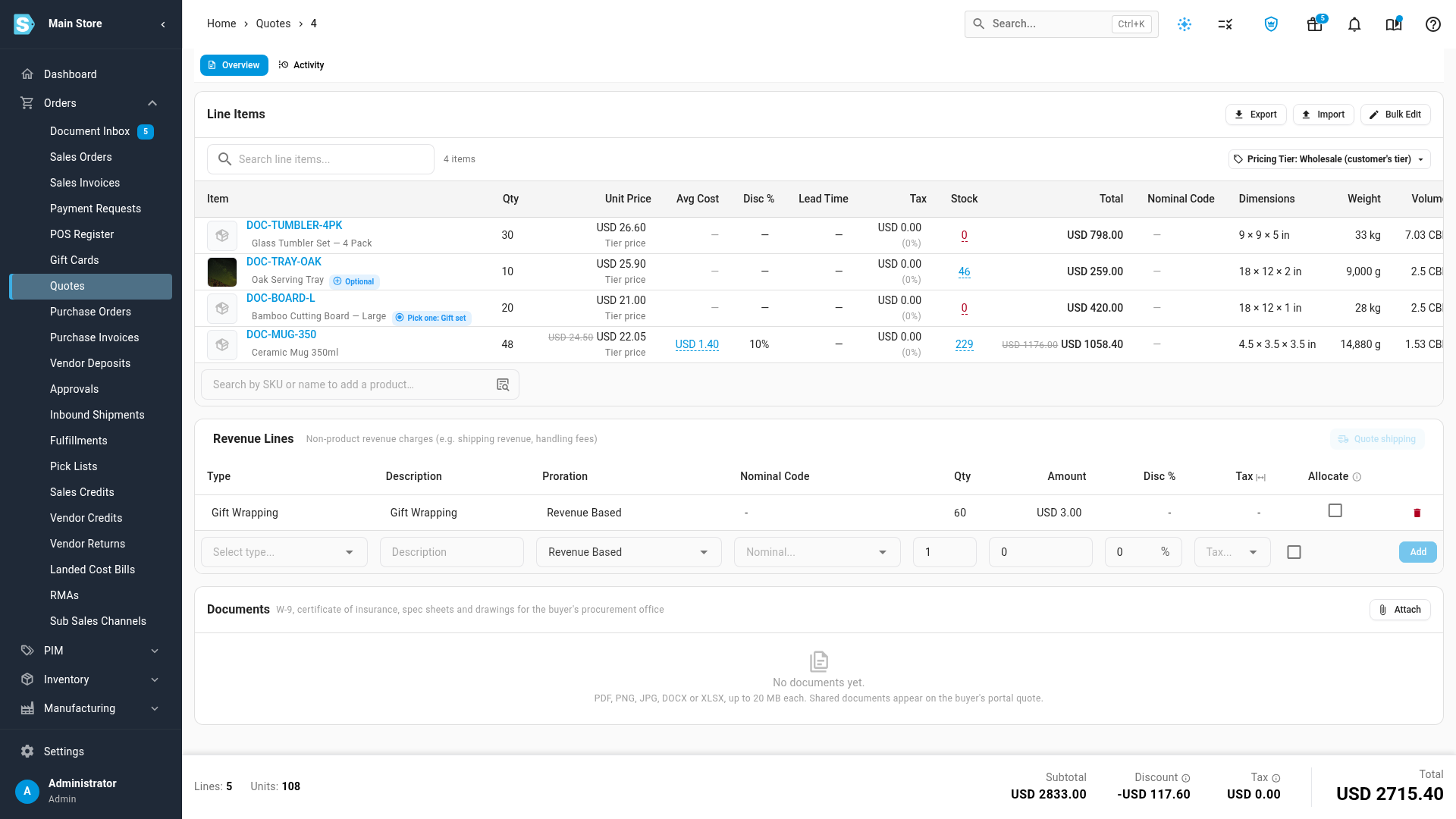Image resolution: width=1456 pixels, height=819 pixels.
Task: Click the USD 1.40 avg cost link
Action: [x=697, y=344]
